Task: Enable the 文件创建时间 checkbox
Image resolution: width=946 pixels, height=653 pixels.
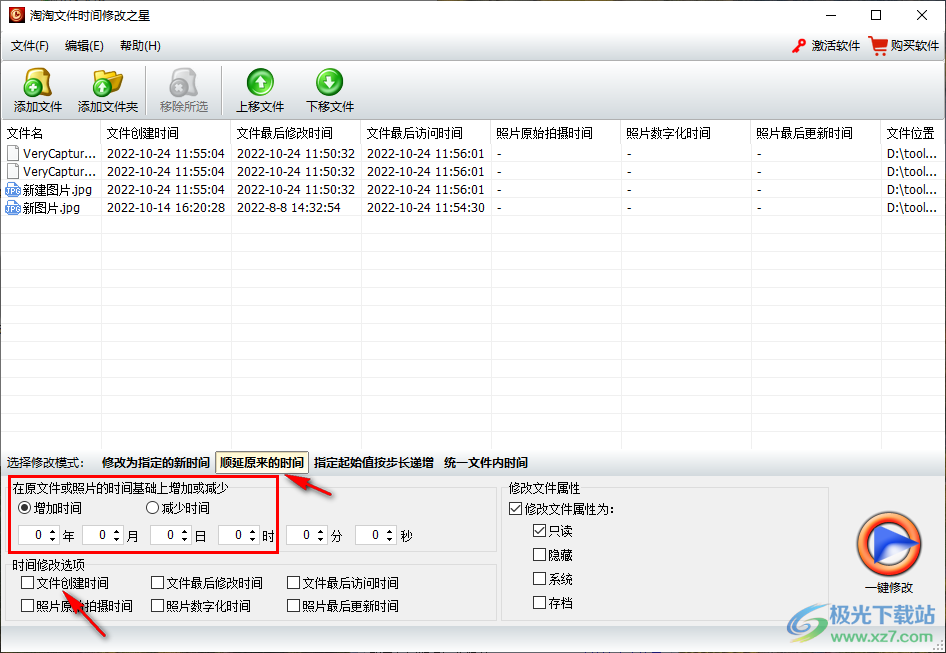Action: 27,582
